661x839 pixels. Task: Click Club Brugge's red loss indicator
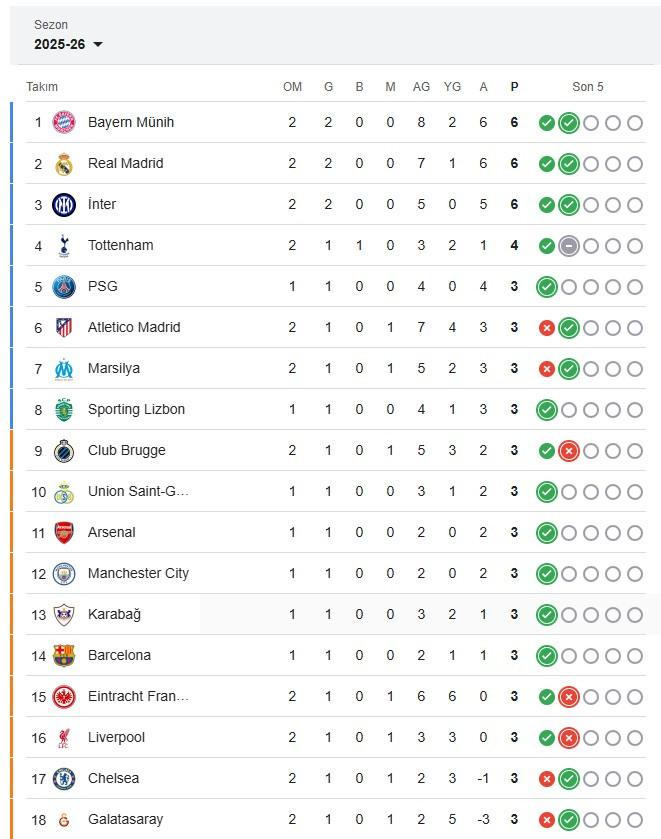(x=569, y=450)
